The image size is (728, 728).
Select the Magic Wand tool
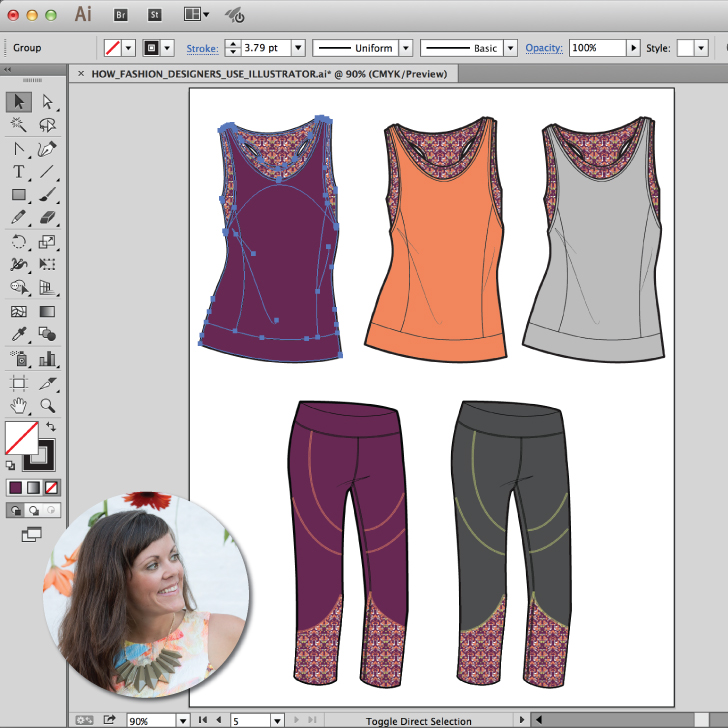(x=18, y=125)
